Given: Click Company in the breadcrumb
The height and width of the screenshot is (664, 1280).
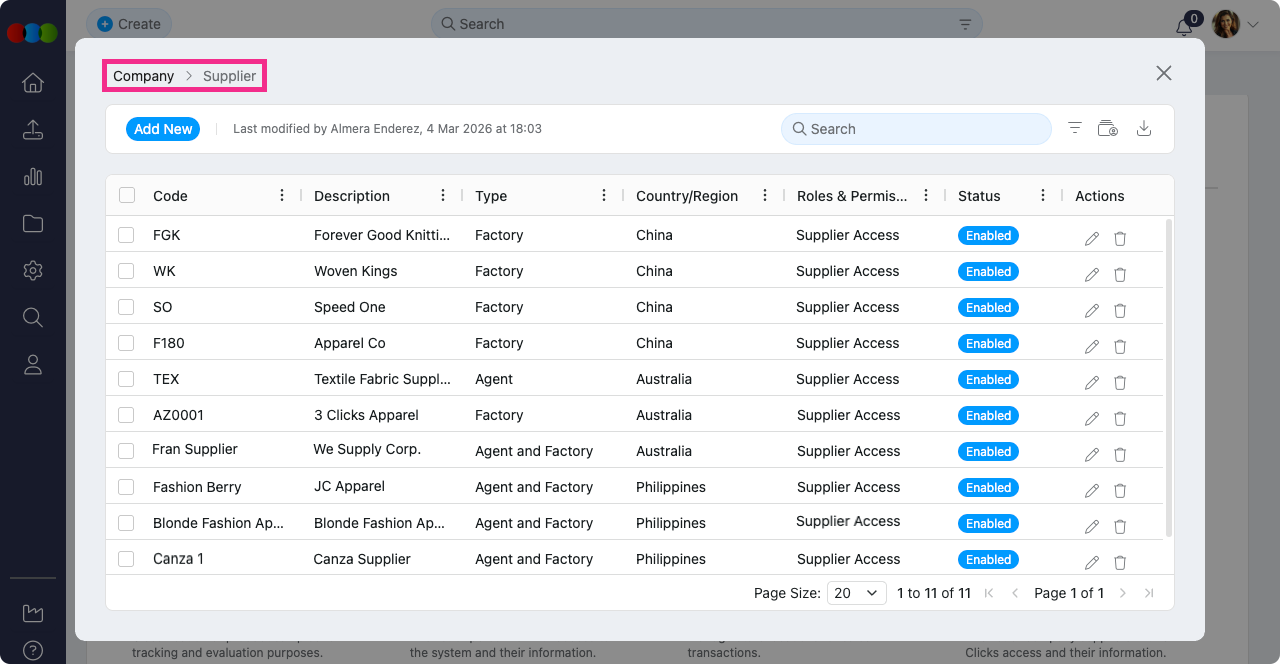Looking at the screenshot, I should click(143, 76).
